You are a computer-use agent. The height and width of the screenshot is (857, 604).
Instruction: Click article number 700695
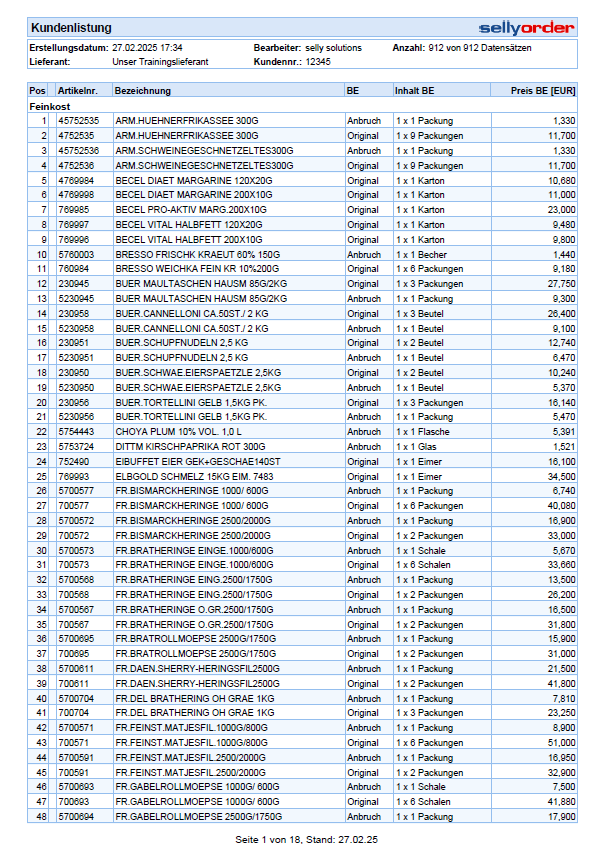74,654
